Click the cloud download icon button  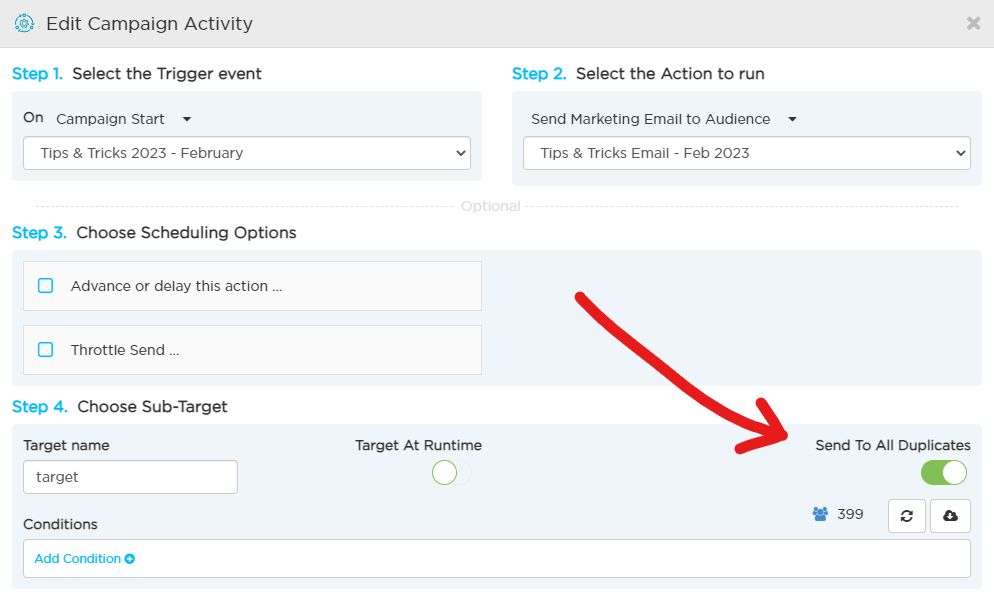[x=950, y=516]
